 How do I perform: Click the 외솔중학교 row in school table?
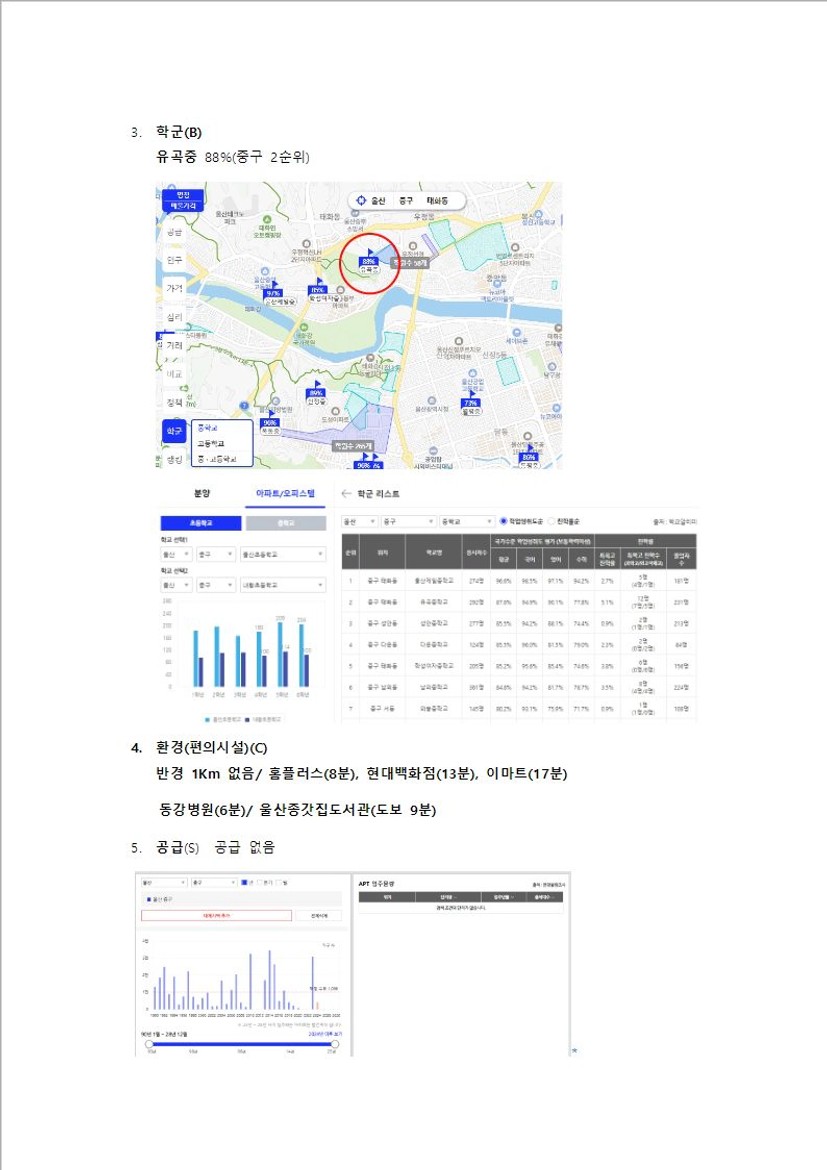pos(519,708)
